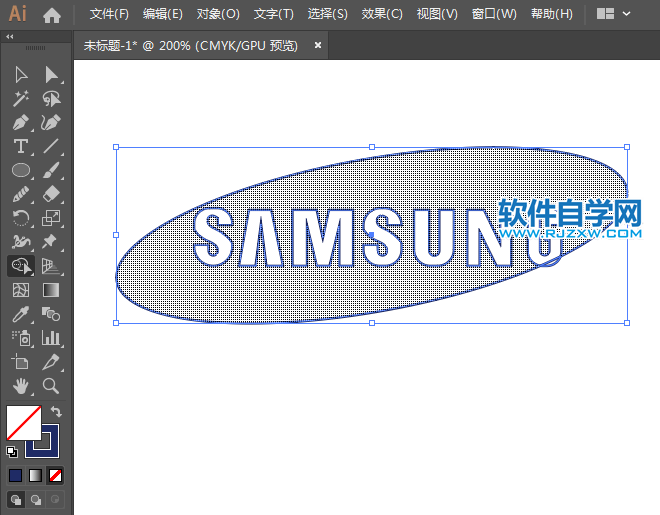
Task: Open the 对象(O) menu
Action: (218, 14)
